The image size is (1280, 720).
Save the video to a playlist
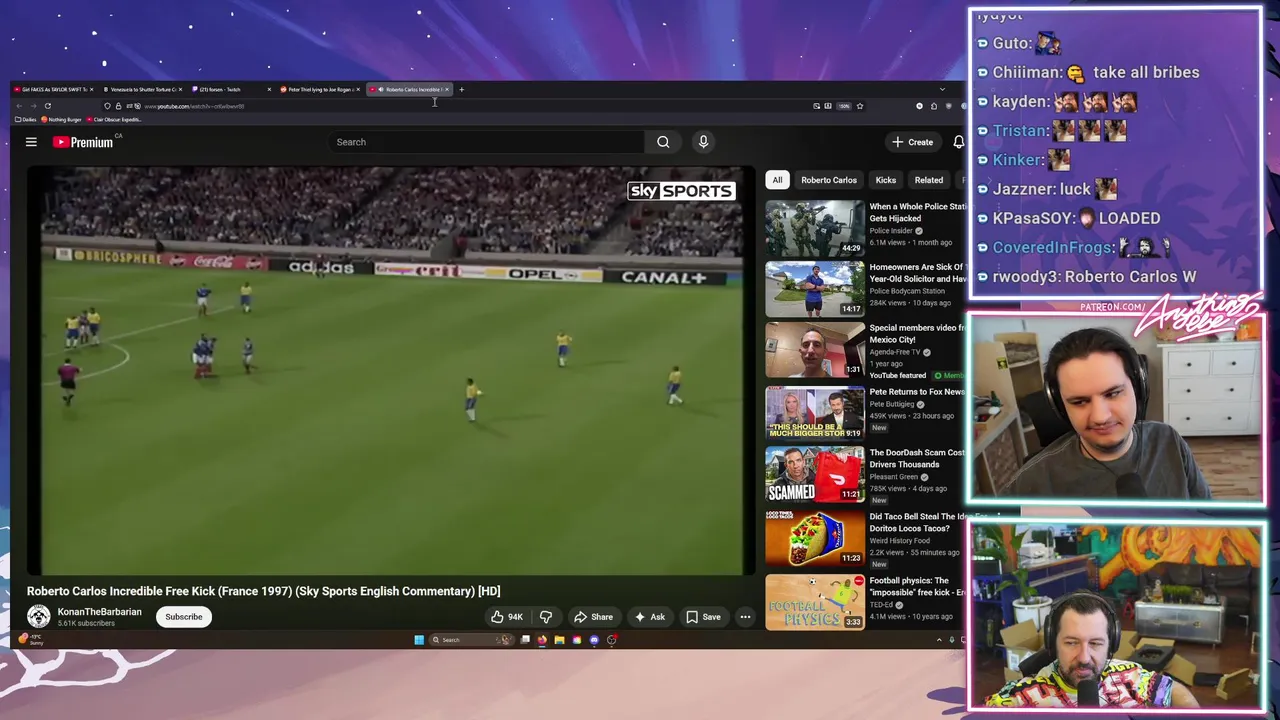[x=703, y=617]
